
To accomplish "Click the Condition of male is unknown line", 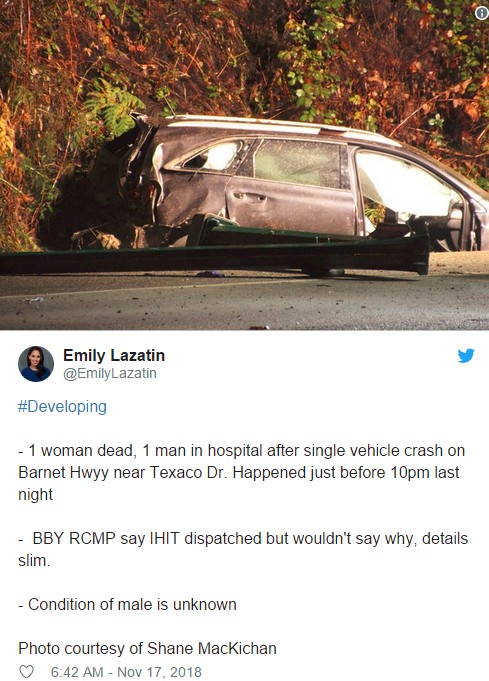I will coord(127,604).
